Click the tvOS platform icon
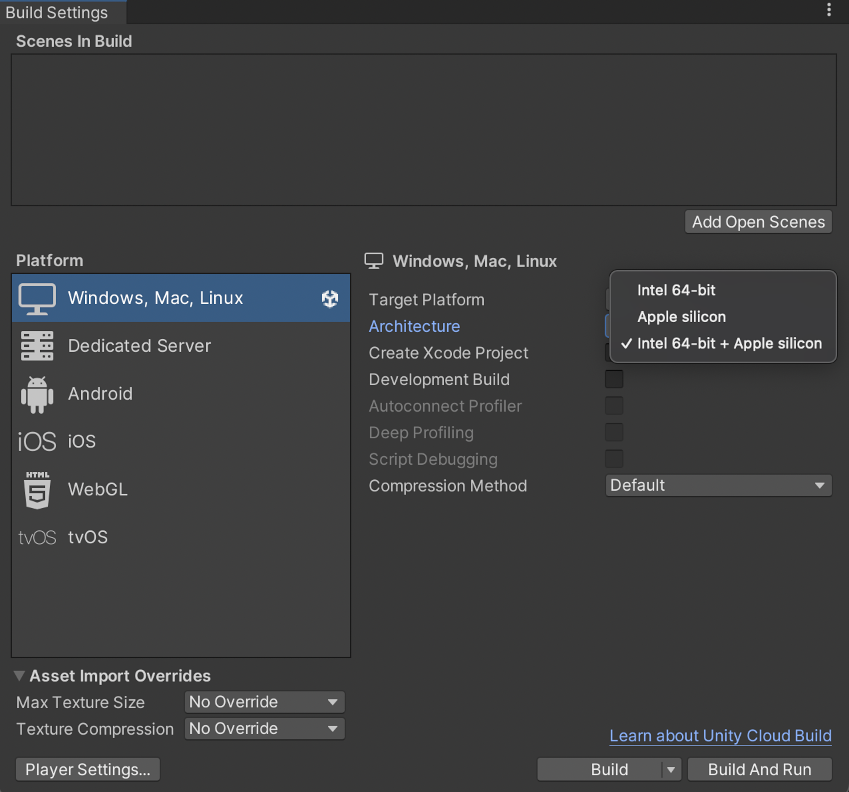The image size is (849, 792). point(37,538)
